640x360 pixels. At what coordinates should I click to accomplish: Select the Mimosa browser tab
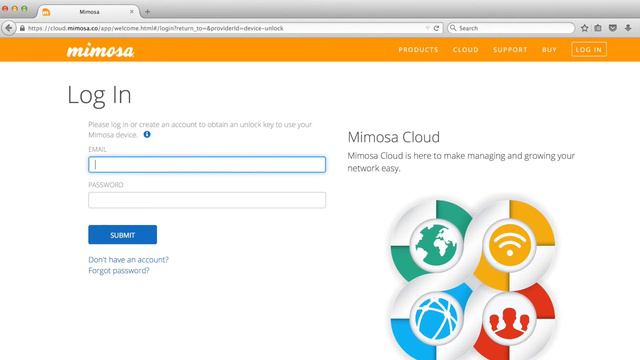click(x=89, y=12)
